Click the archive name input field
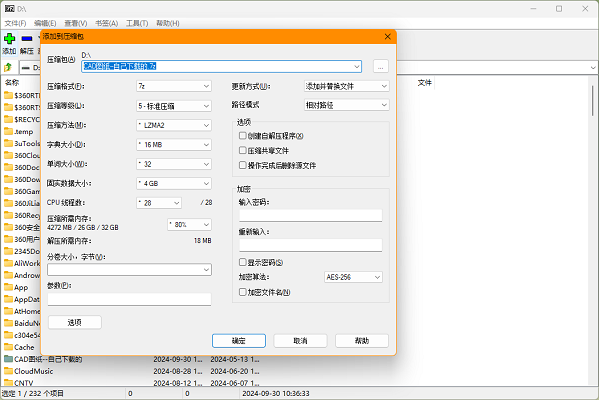The height and width of the screenshot is (400, 600). [x=221, y=66]
